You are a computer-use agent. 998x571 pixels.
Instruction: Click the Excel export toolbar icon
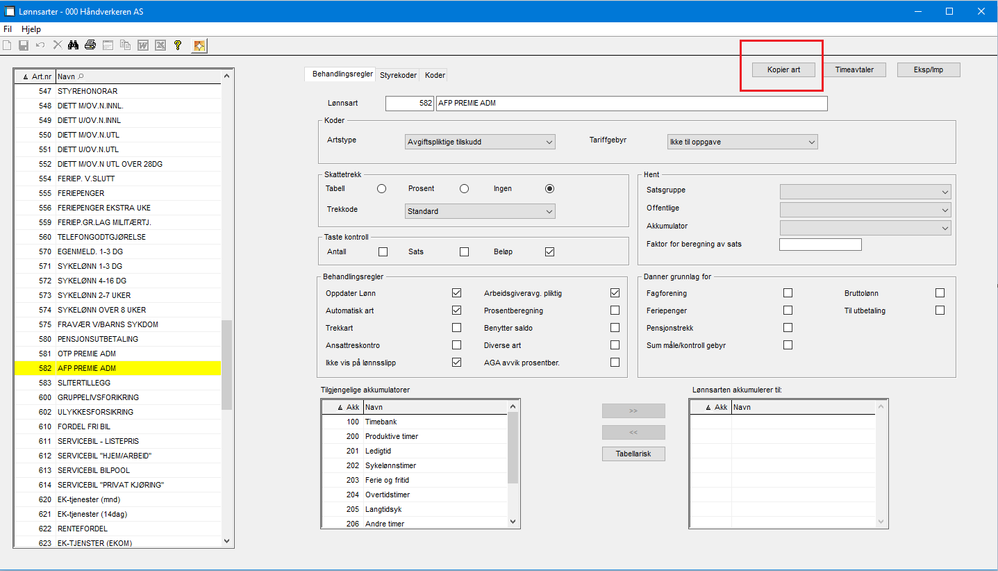point(160,45)
